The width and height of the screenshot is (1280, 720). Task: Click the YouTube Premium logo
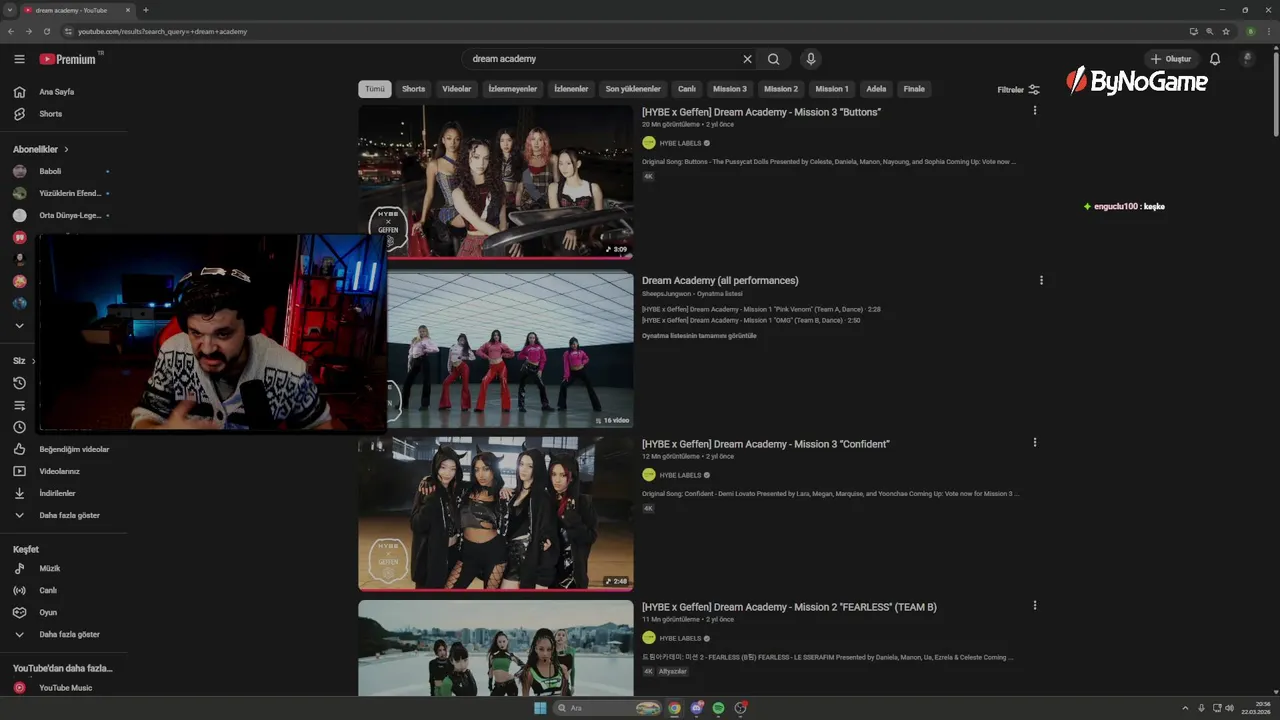(68, 59)
